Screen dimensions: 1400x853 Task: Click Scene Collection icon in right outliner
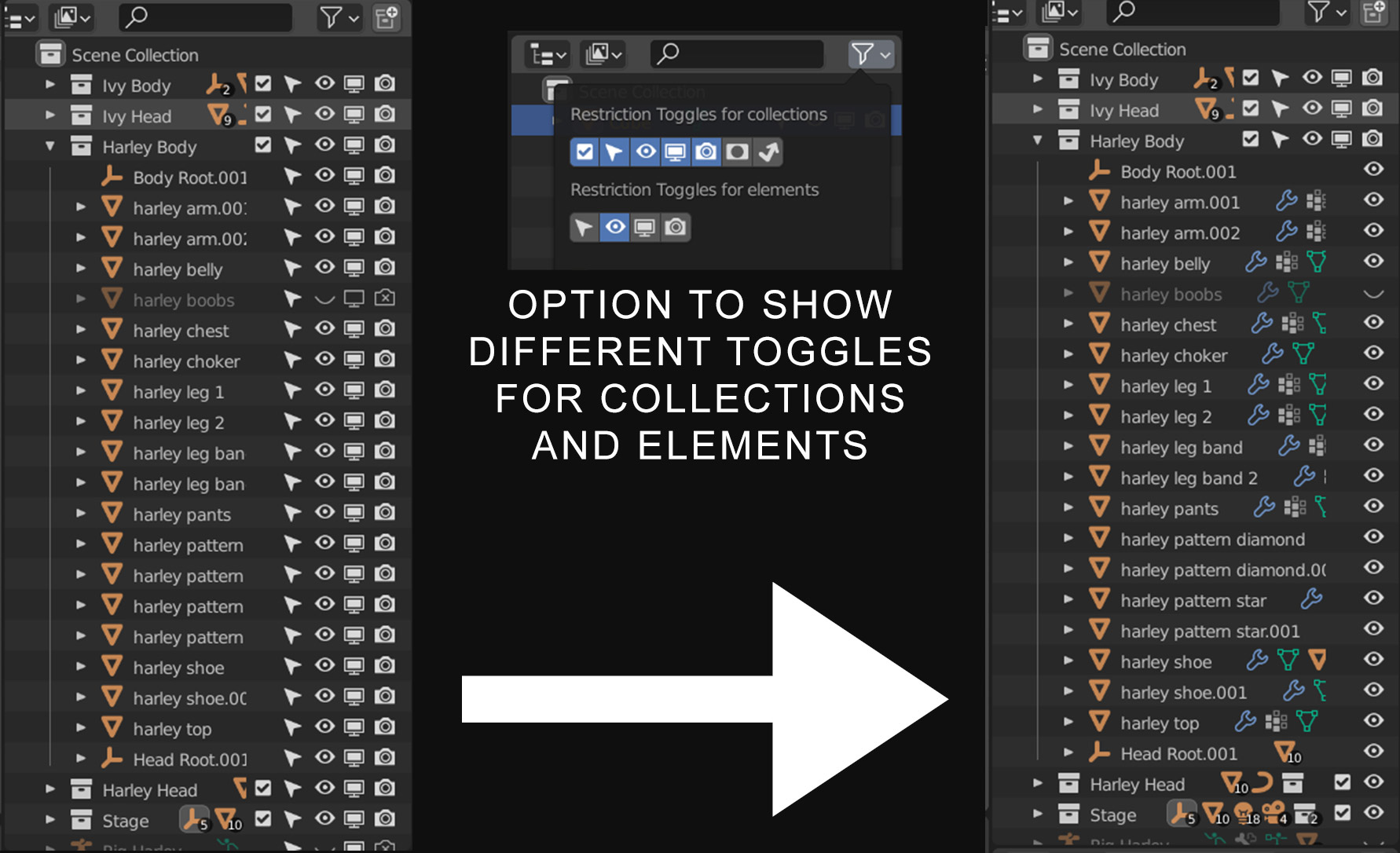point(1038,48)
